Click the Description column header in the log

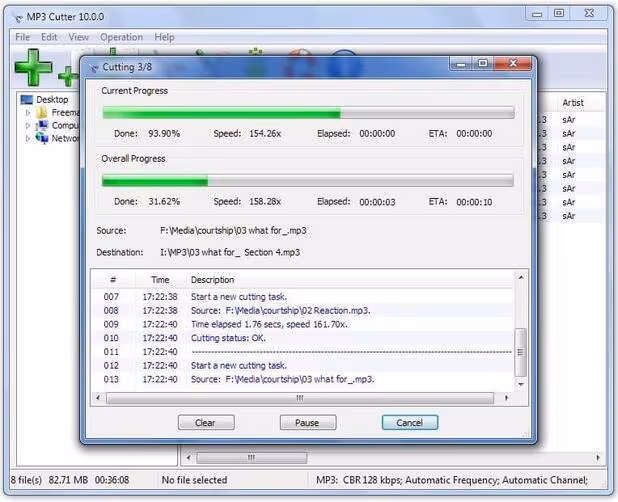click(212, 280)
